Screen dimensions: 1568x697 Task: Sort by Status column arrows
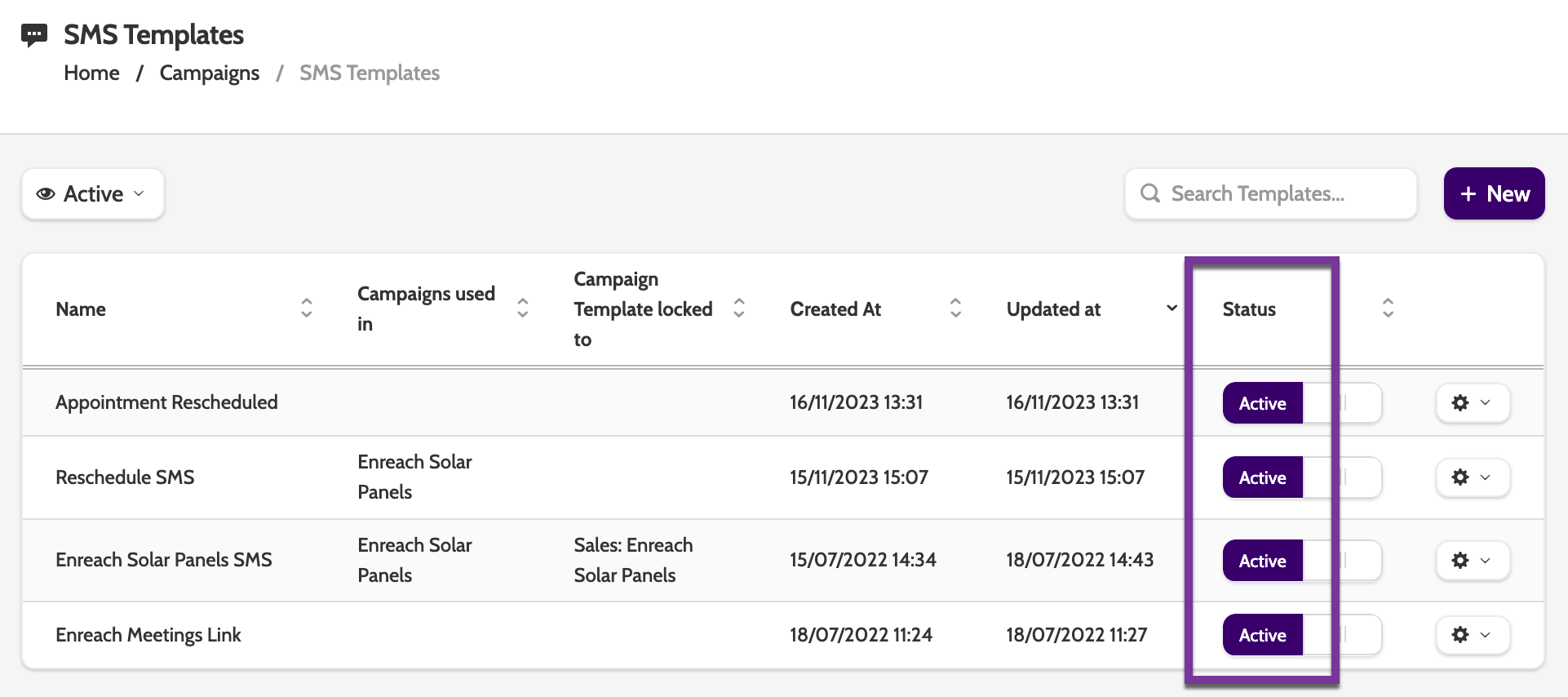click(1388, 309)
